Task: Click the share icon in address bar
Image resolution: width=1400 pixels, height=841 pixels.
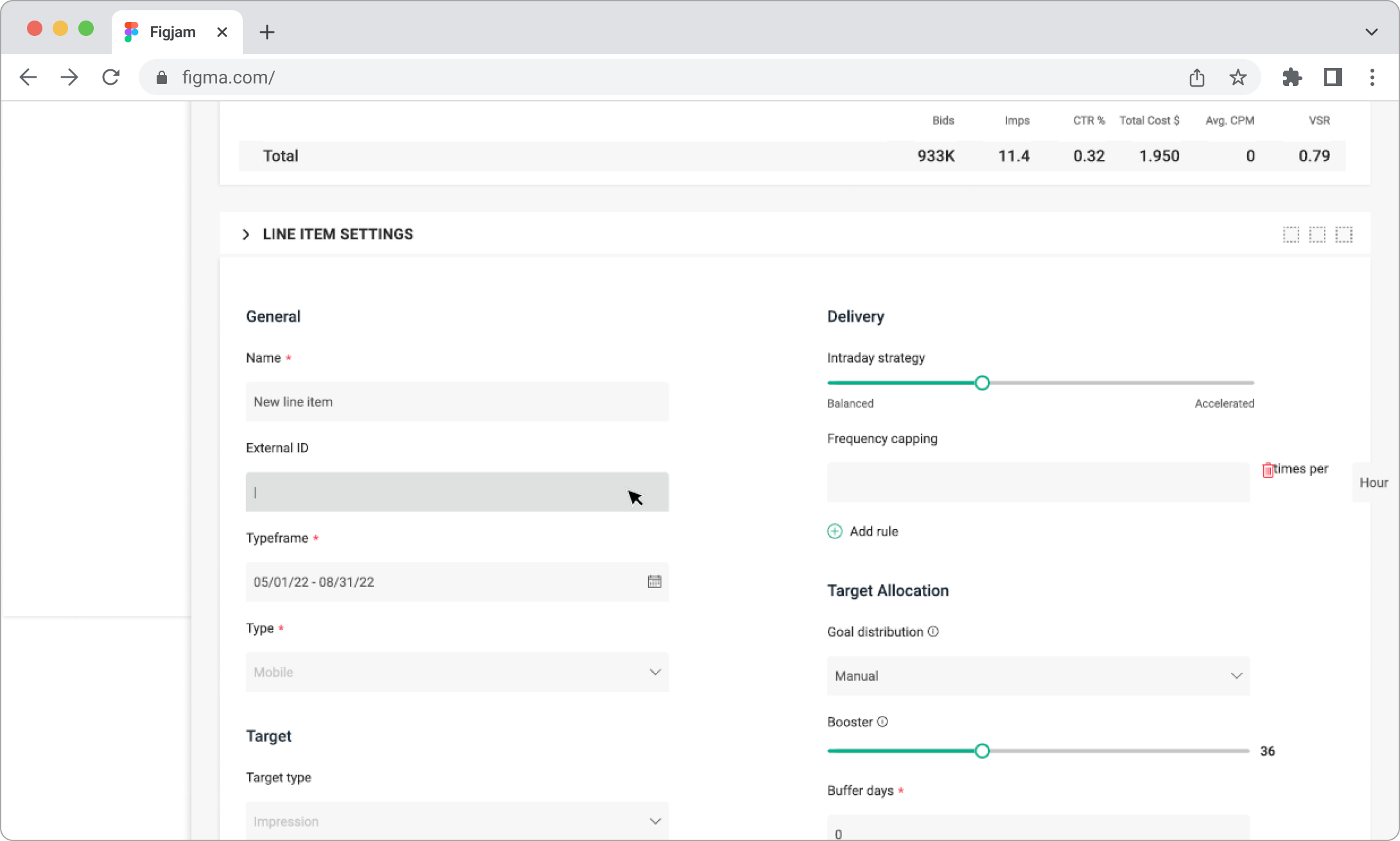Action: tap(1196, 78)
